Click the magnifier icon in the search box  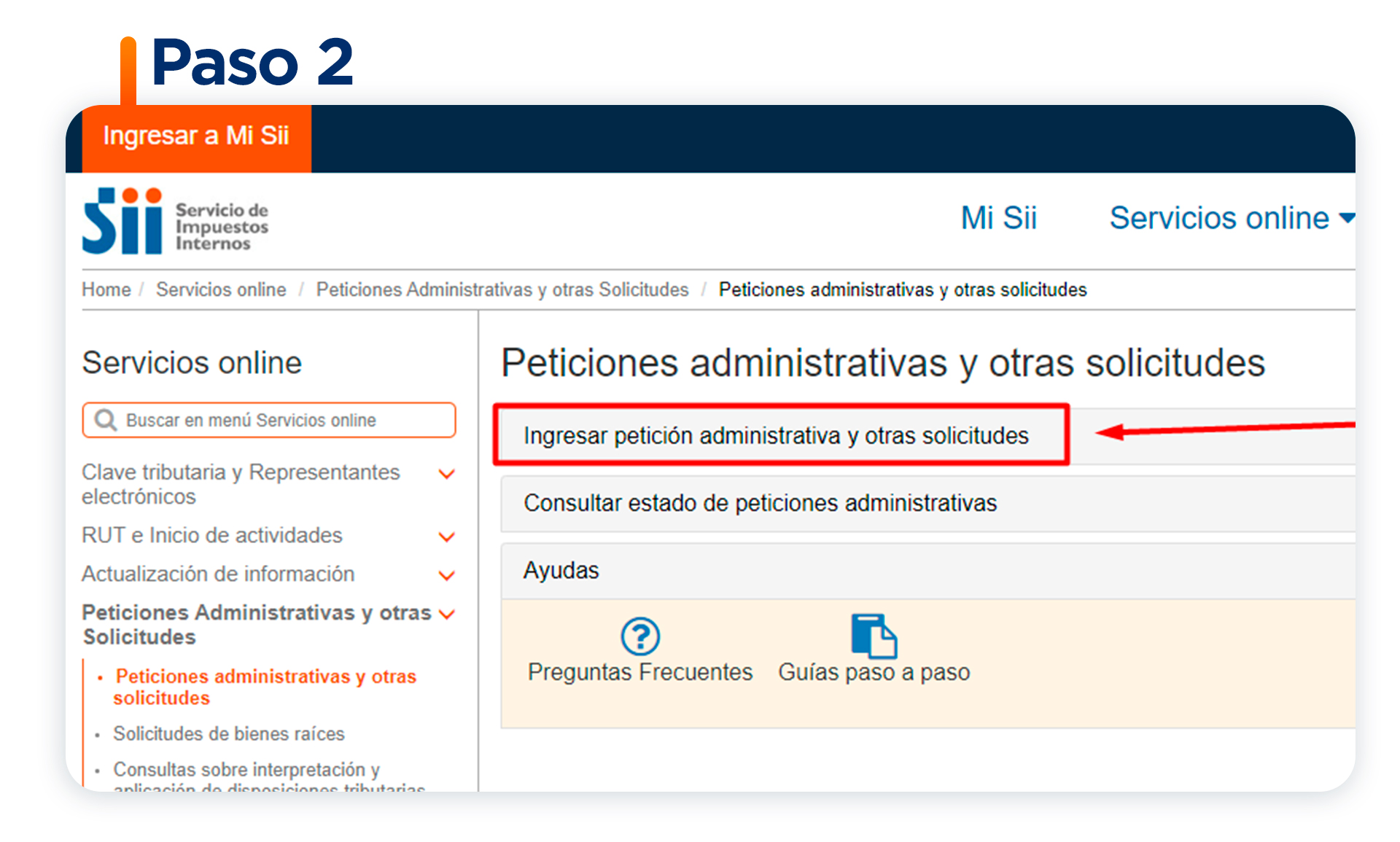pos(105,420)
